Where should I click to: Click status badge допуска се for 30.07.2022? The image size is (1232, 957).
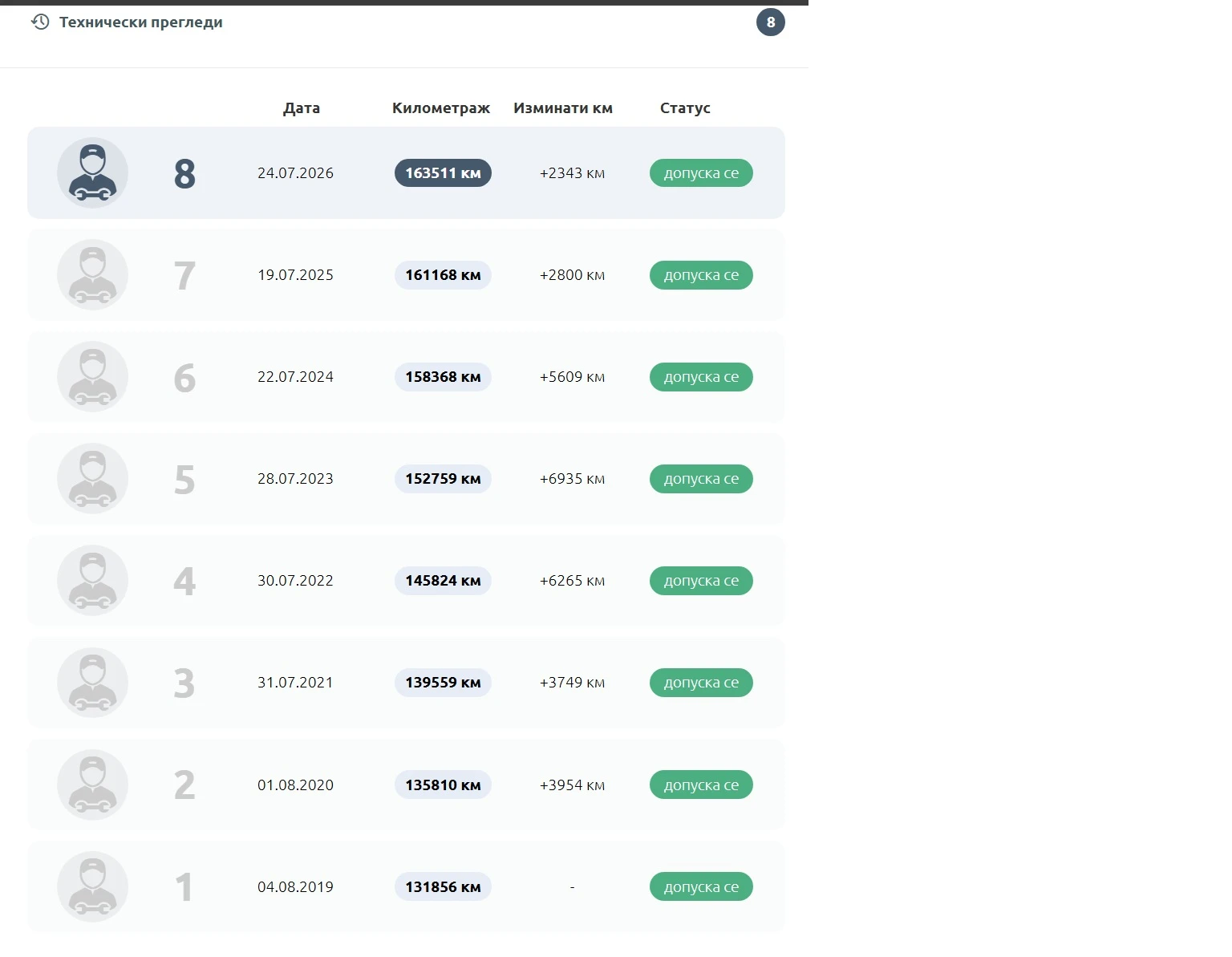[x=701, y=580]
